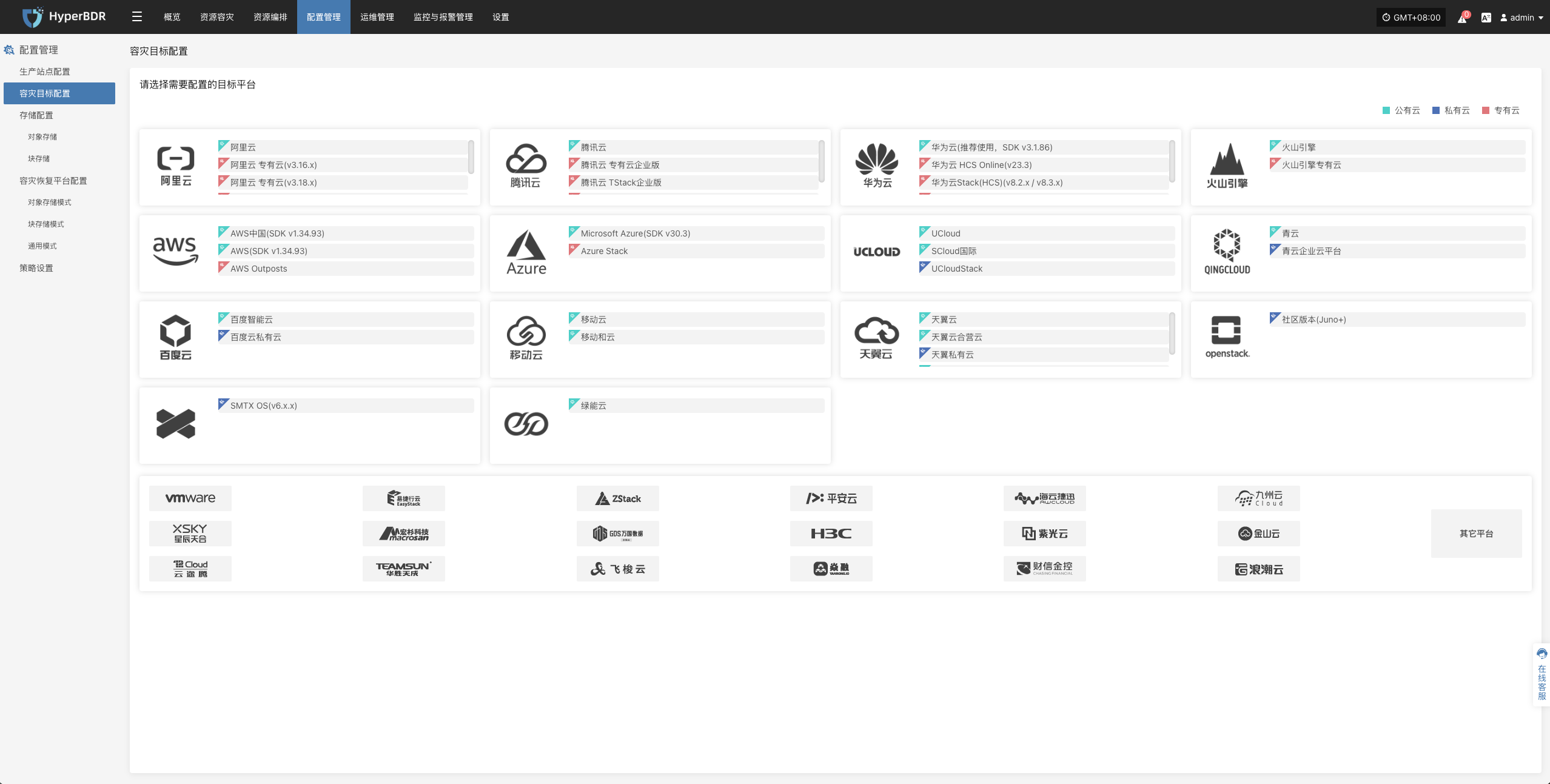The image size is (1550, 784).
Task: Choose Microsoft Azure(SDK v30.3) option
Action: tap(696, 233)
